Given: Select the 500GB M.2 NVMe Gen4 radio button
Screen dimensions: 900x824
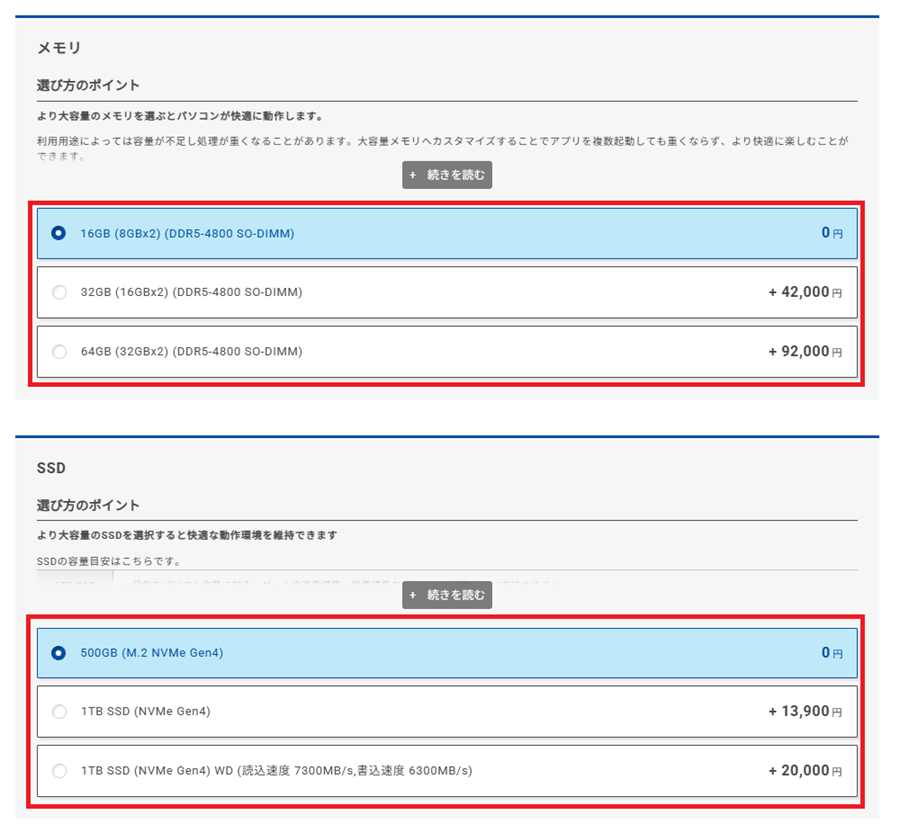Looking at the screenshot, I should tap(59, 653).
